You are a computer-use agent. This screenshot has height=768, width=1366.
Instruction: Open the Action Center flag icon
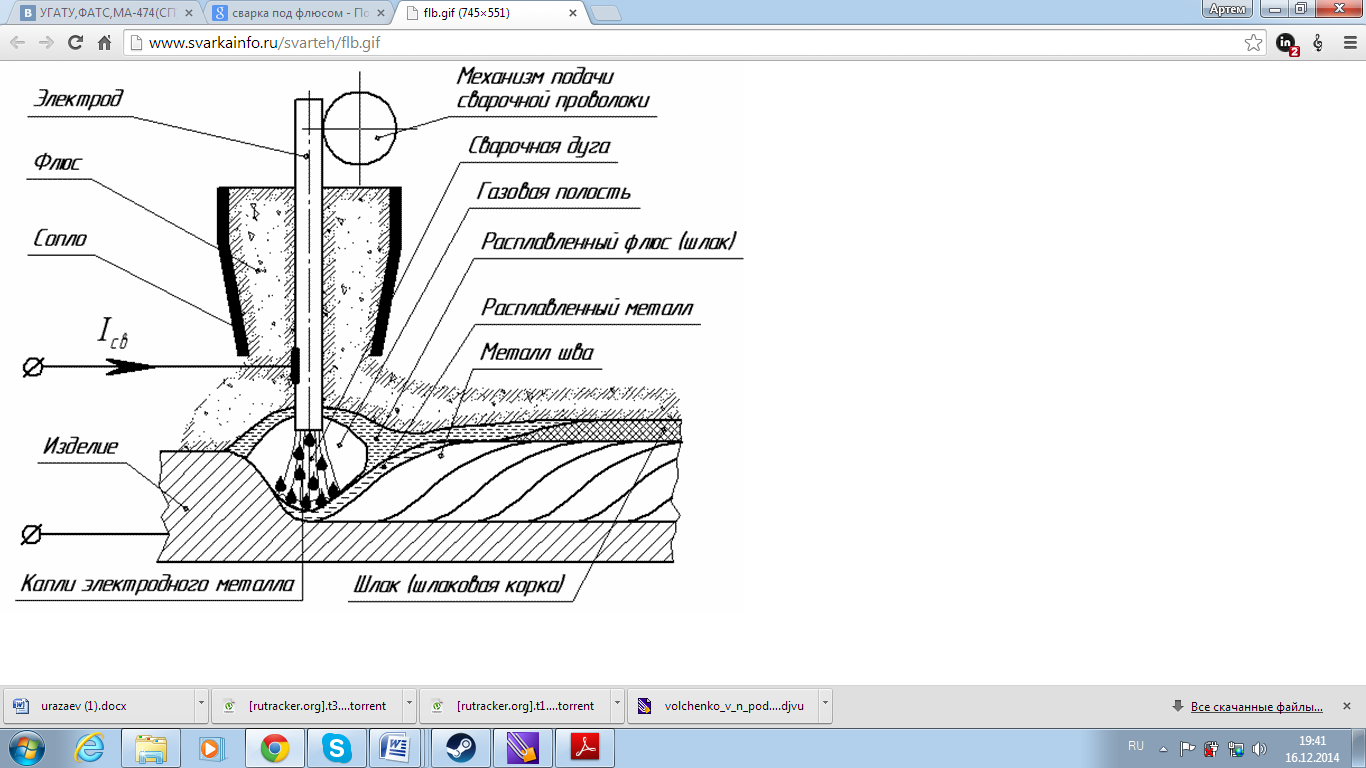tap(1188, 748)
